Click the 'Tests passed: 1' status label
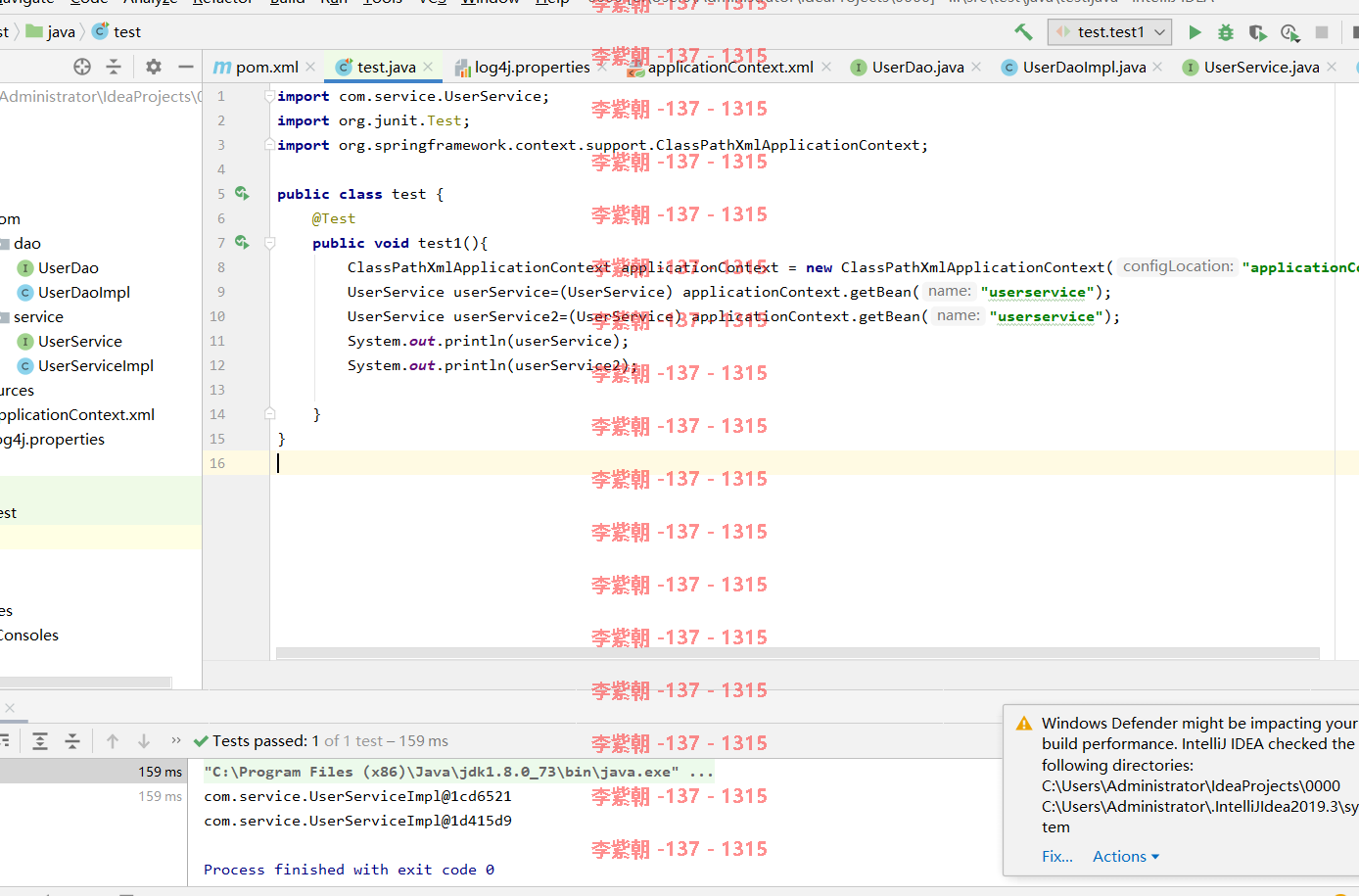Image resolution: width=1359 pixels, height=896 pixels. [x=266, y=741]
